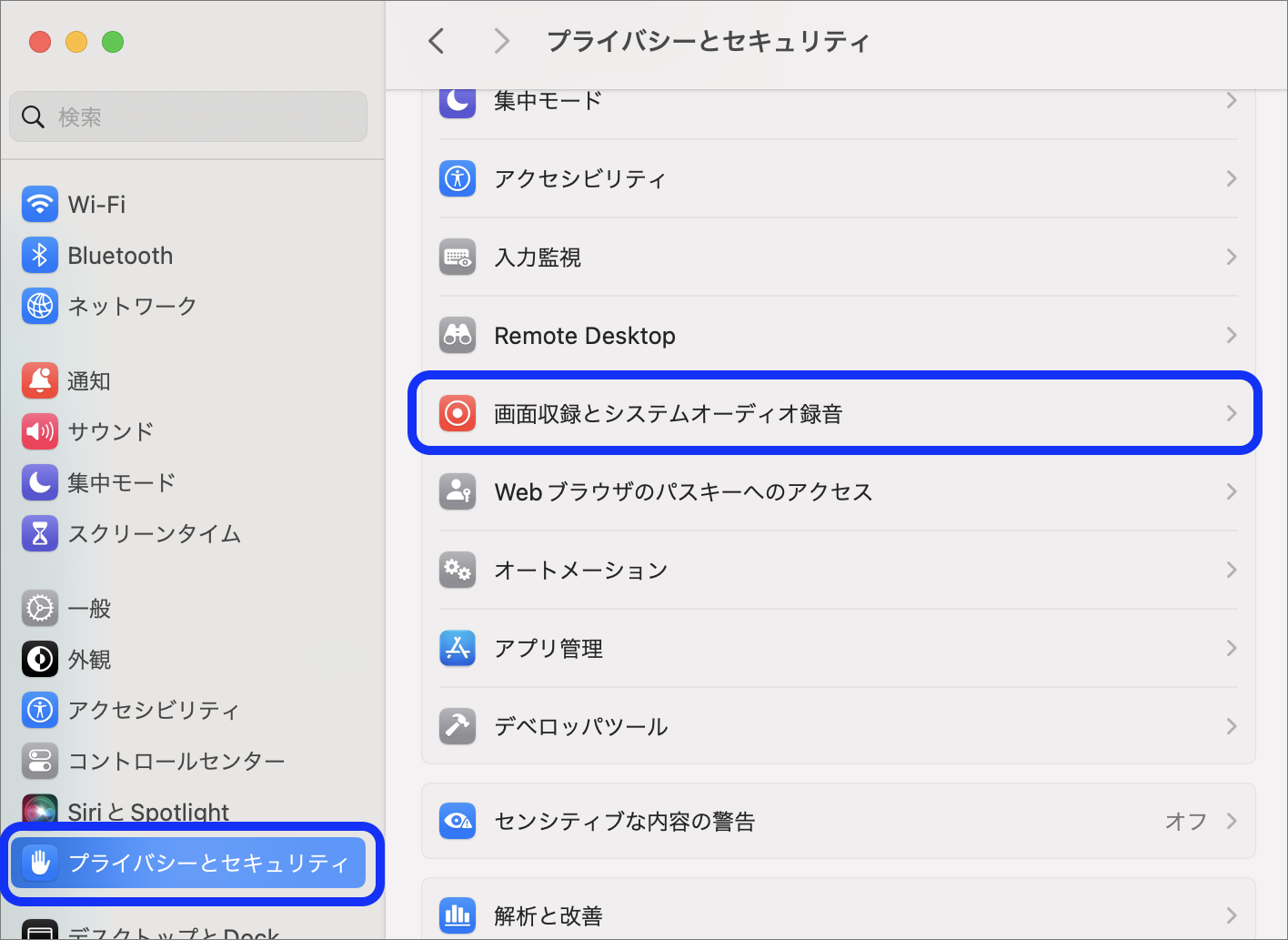The height and width of the screenshot is (940, 1288).
Task: Open the アプリ管理 row chevron
Action: tap(1232, 649)
